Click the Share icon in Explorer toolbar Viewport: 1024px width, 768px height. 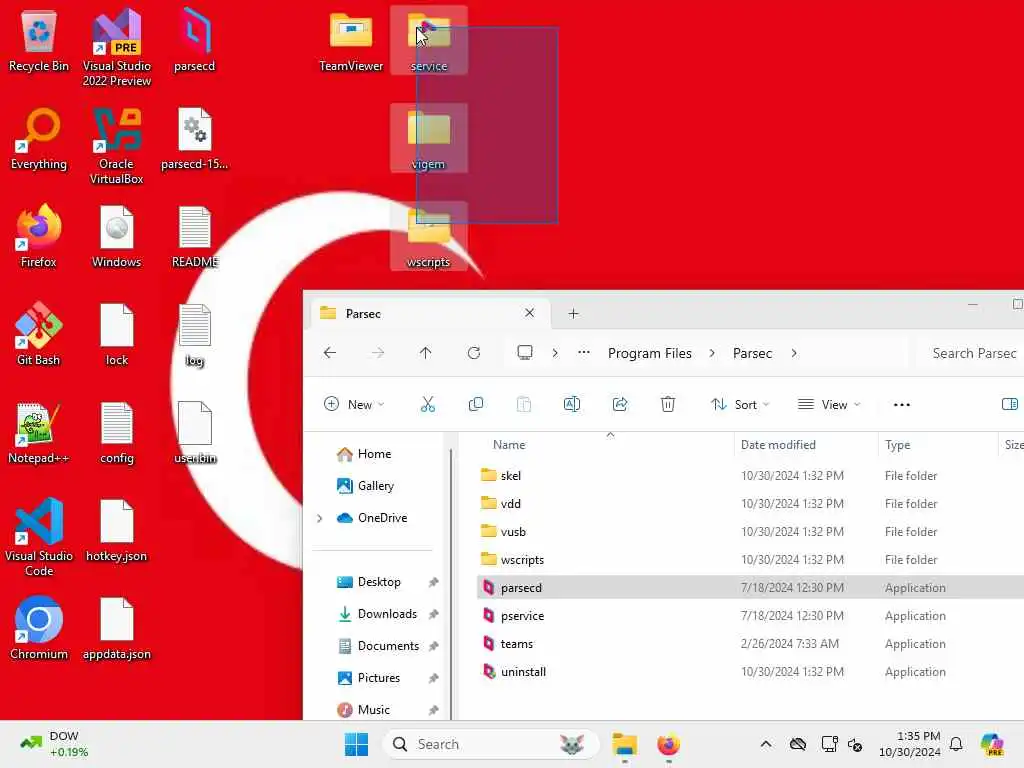(x=620, y=405)
